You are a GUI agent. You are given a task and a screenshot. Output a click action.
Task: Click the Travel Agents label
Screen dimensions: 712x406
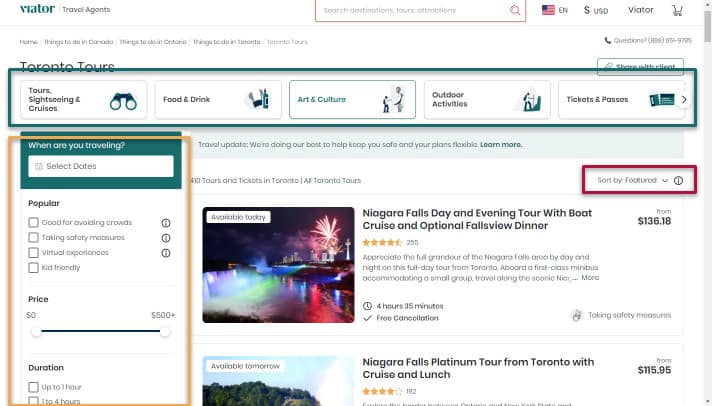[x=86, y=10]
